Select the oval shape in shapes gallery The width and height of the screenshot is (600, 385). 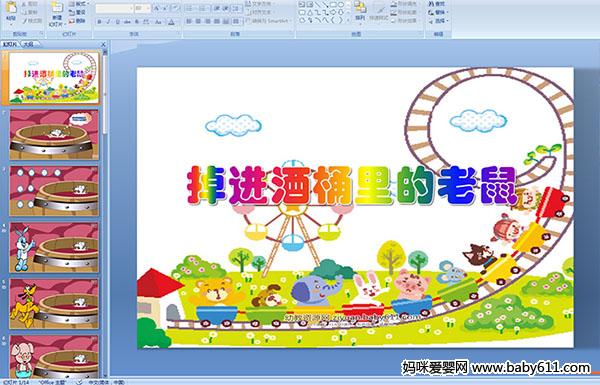click(341, 5)
